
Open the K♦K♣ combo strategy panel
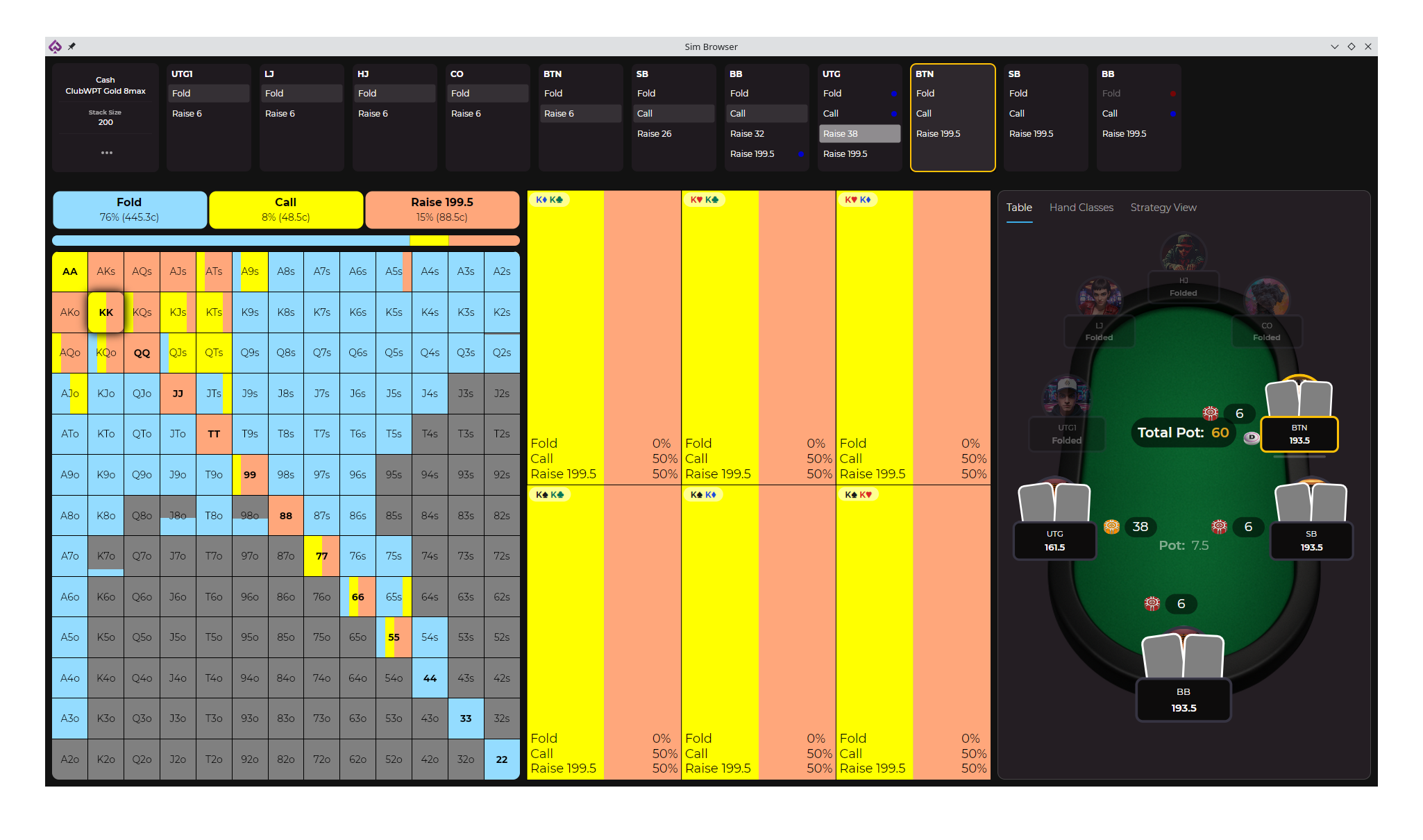tap(604, 337)
